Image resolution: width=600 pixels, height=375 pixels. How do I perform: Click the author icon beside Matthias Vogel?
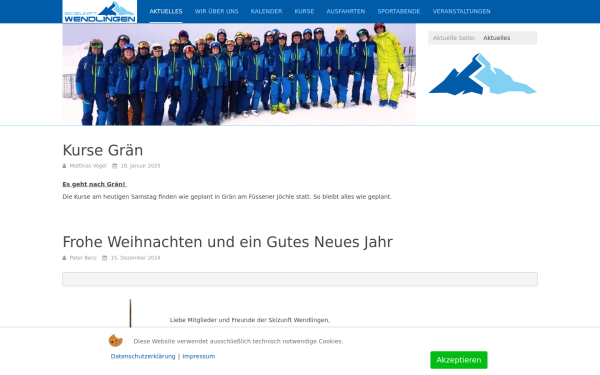pyautogui.click(x=64, y=166)
